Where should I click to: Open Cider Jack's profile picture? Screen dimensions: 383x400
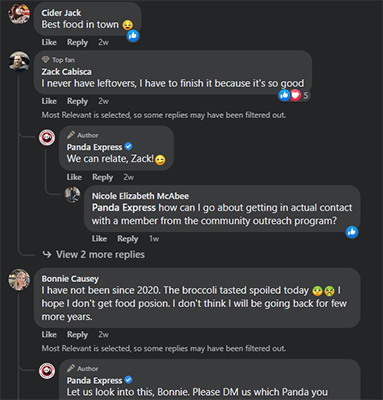pos(19,14)
